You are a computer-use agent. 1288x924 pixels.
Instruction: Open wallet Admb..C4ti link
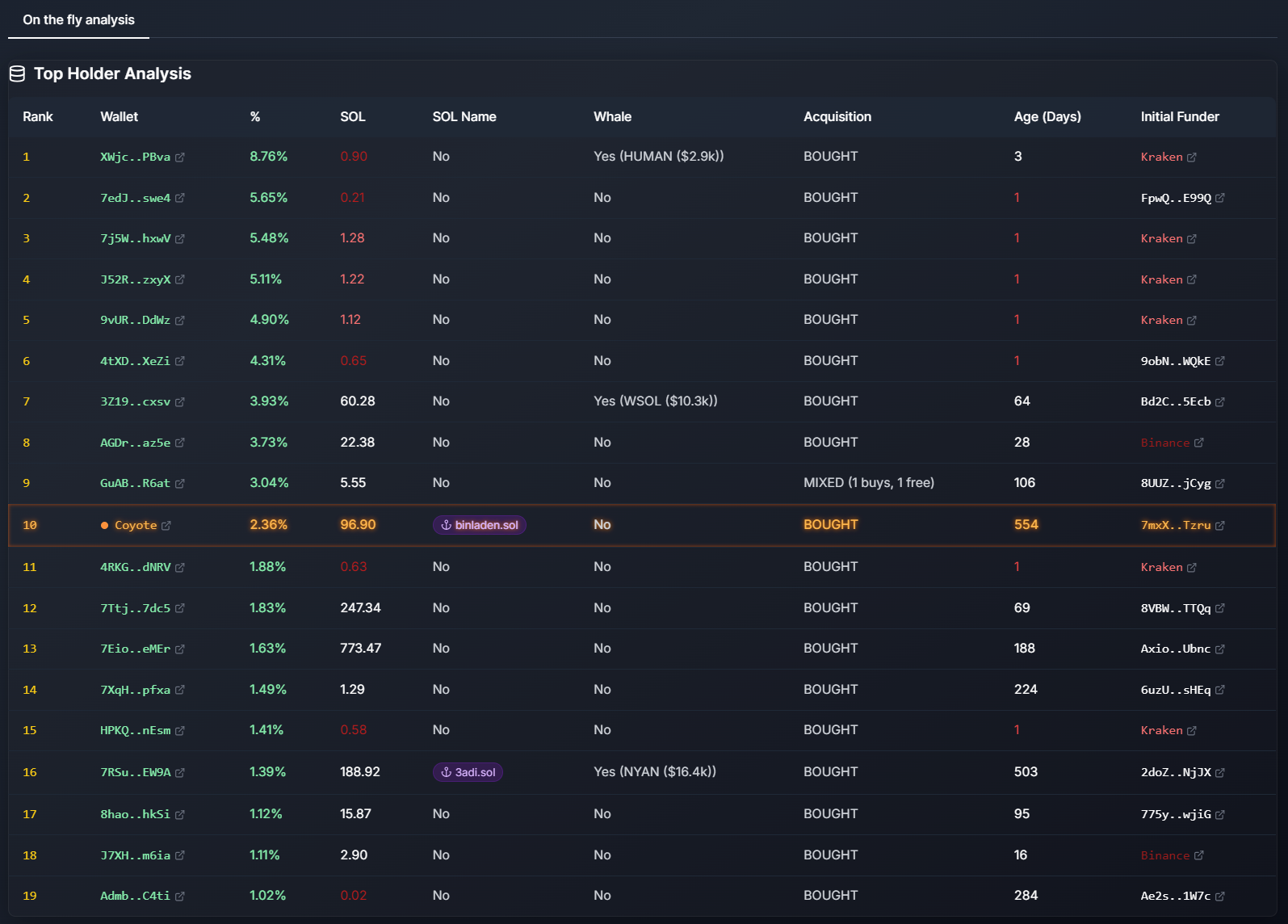coord(135,896)
